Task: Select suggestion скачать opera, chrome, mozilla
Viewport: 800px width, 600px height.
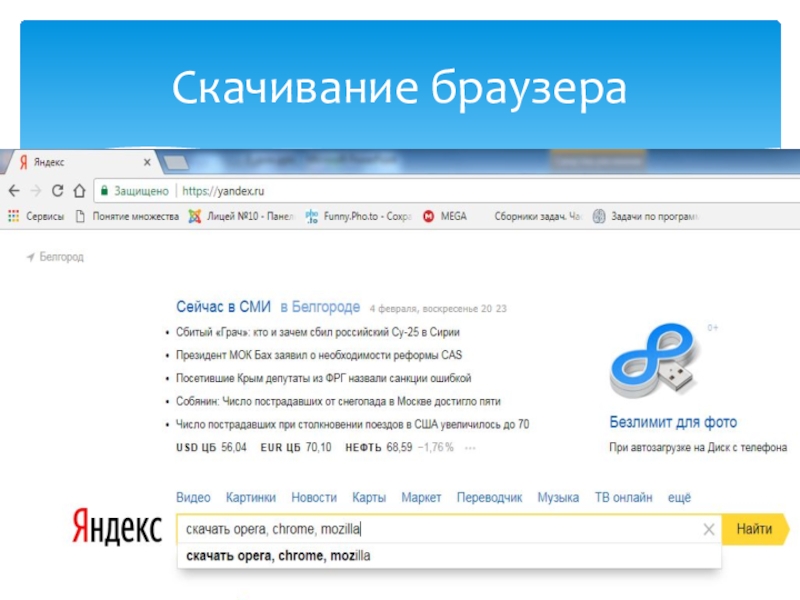Action: click(449, 556)
